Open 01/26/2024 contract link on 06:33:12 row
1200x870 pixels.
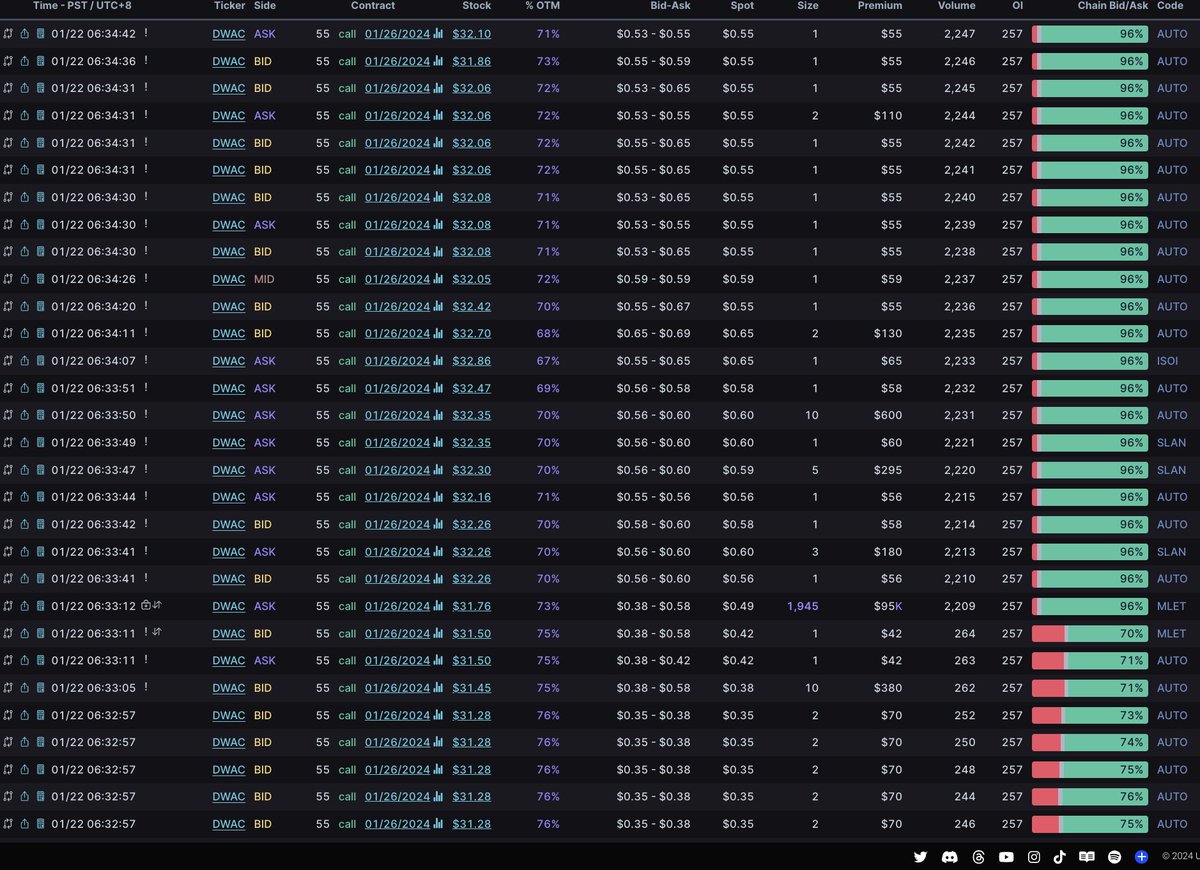pos(397,606)
